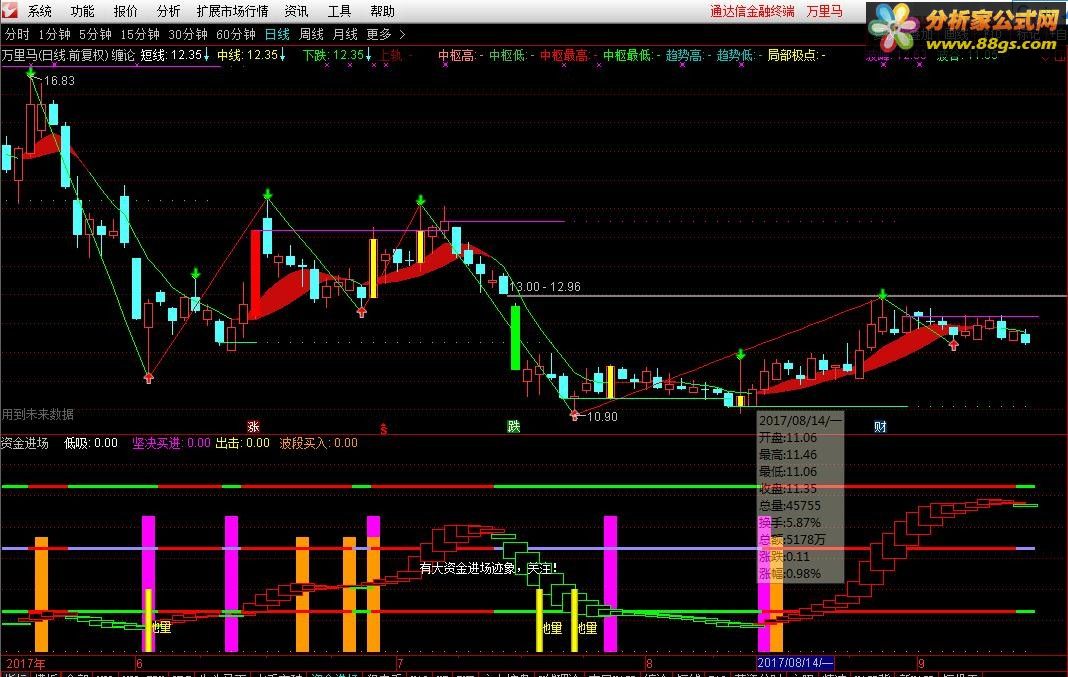Open the 扩展市场行情 menu
The height and width of the screenshot is (677, 1068).
click(232, 11)
